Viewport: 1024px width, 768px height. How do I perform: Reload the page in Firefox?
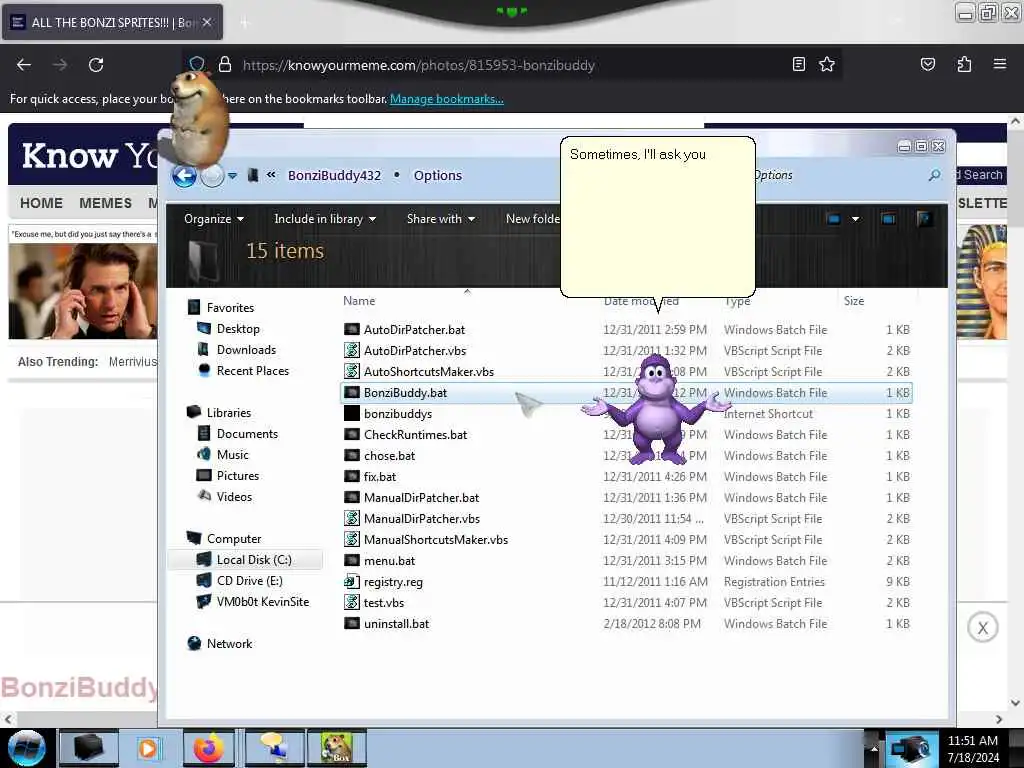click(96, 65)
